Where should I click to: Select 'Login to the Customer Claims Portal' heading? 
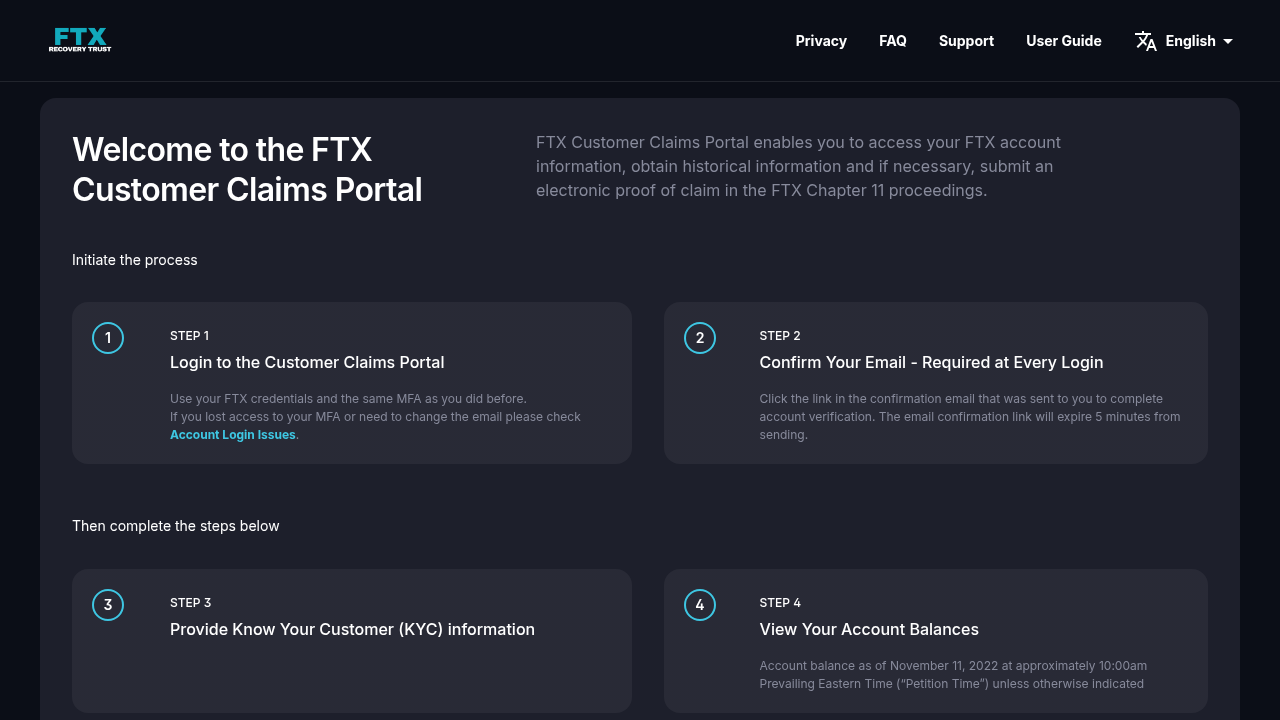coord(307,362)
